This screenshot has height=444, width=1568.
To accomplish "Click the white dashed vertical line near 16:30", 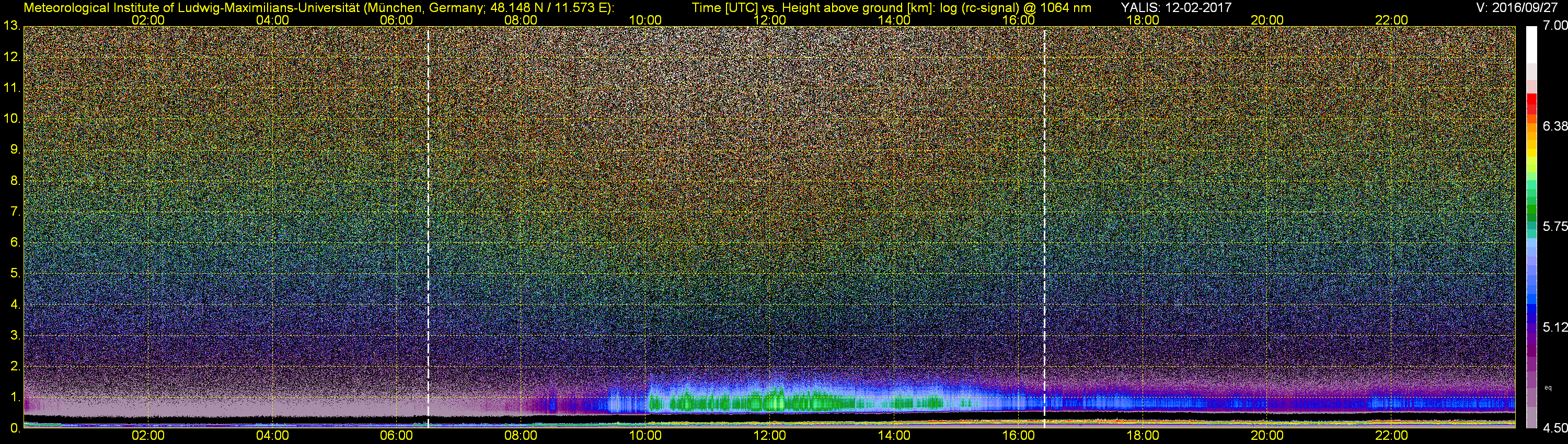I will (x=1044, y=227).
